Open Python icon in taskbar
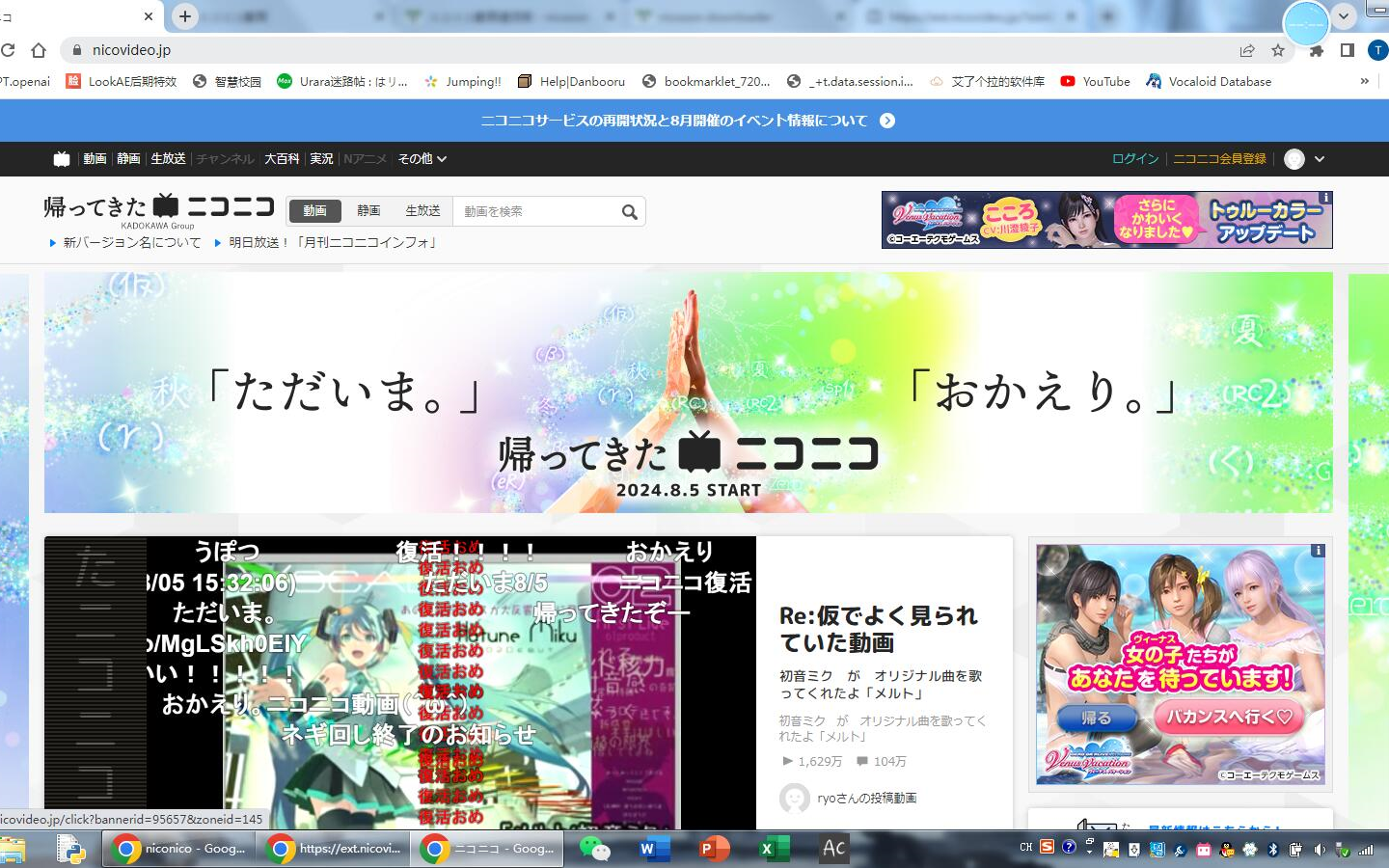Image resolution: width=1389 pixels, height=868 pixels. 70,849
